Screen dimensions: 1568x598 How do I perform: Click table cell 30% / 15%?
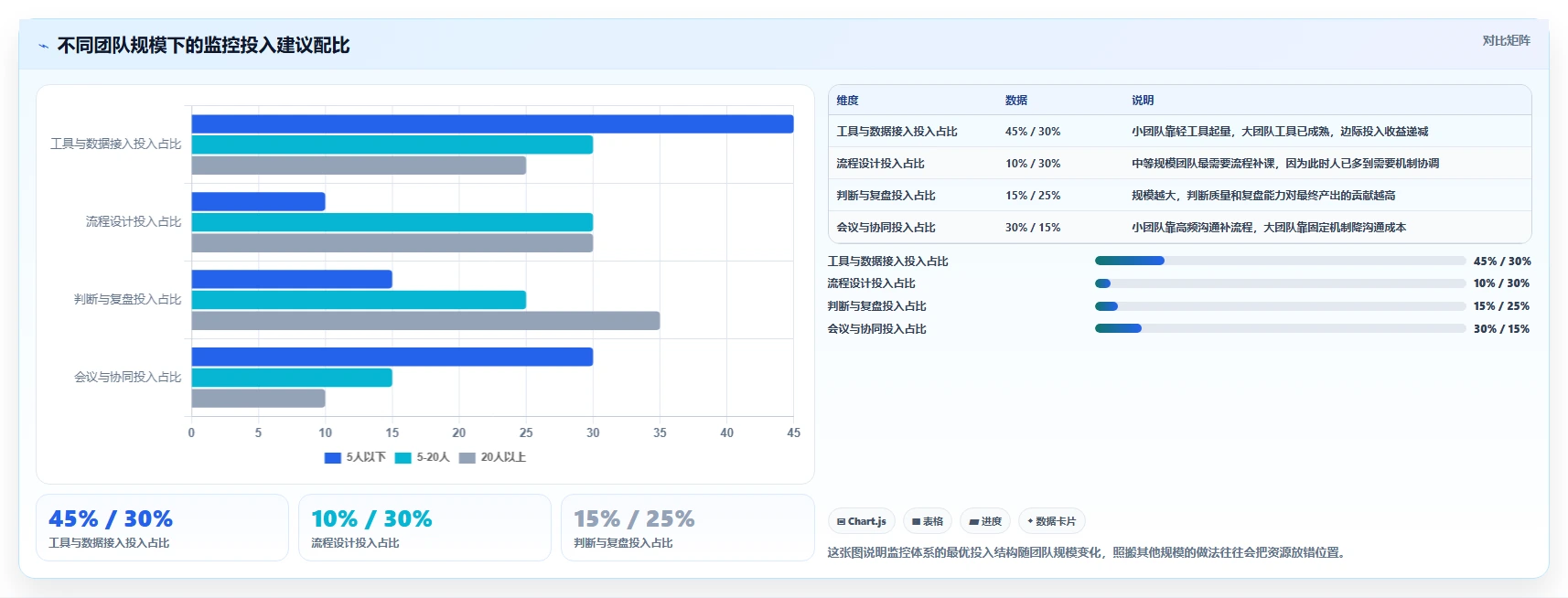(1033, 228)
